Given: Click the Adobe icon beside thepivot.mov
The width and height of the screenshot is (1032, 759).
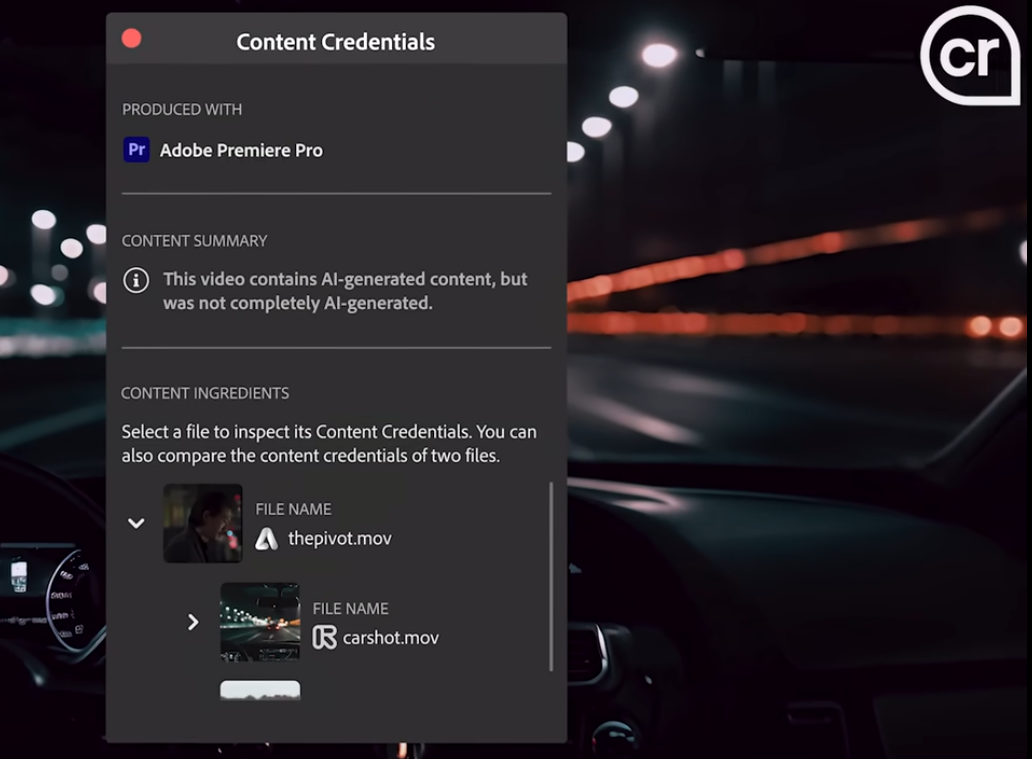Looking at the screenshot, I should (267, 538).
